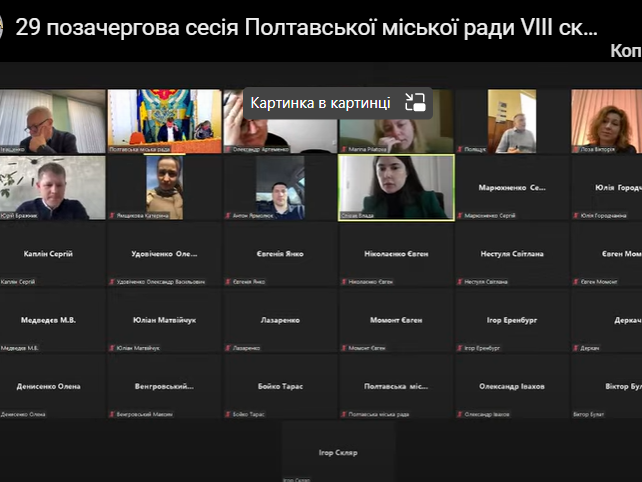Click the Picture-in-picture icon
The height and width of the screenshot is (482, 642).
point(415,102)
